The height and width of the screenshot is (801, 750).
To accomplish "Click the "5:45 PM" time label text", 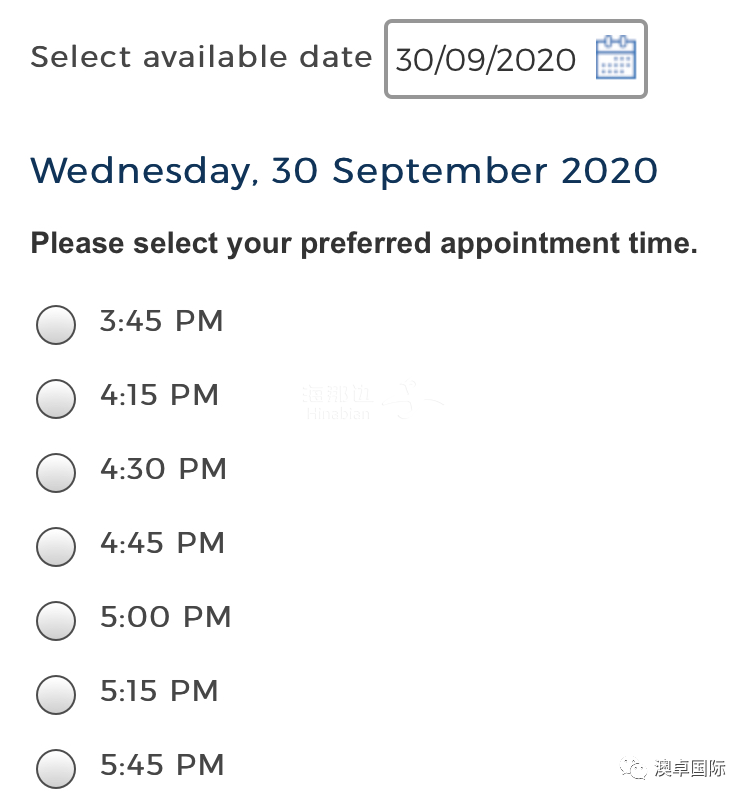I will coord(162,765).
